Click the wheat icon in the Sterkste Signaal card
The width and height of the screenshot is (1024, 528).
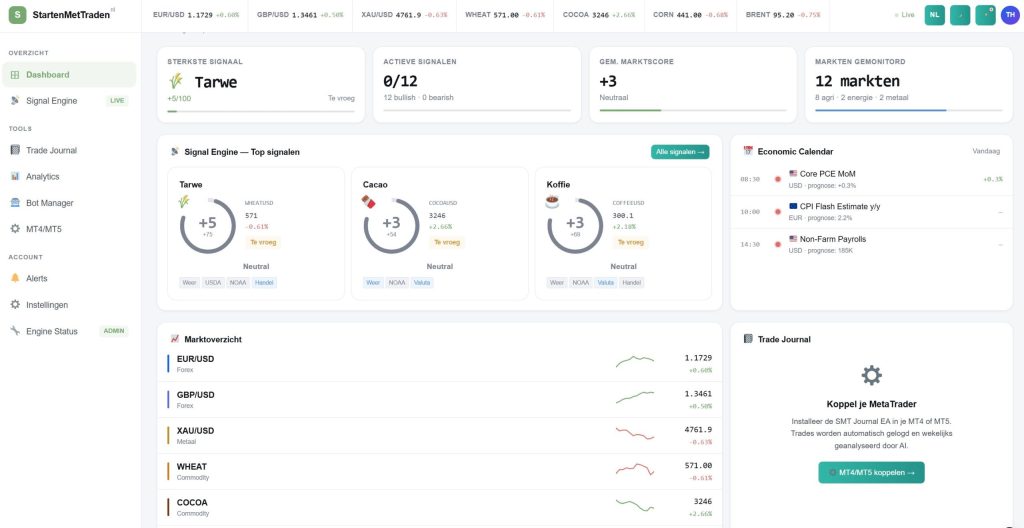click(175, 82)
